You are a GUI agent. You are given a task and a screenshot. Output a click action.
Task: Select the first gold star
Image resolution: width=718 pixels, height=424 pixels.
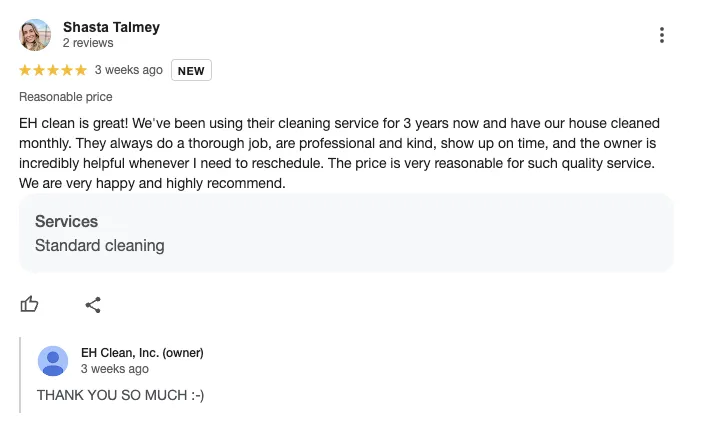click(x=25, y=70)
